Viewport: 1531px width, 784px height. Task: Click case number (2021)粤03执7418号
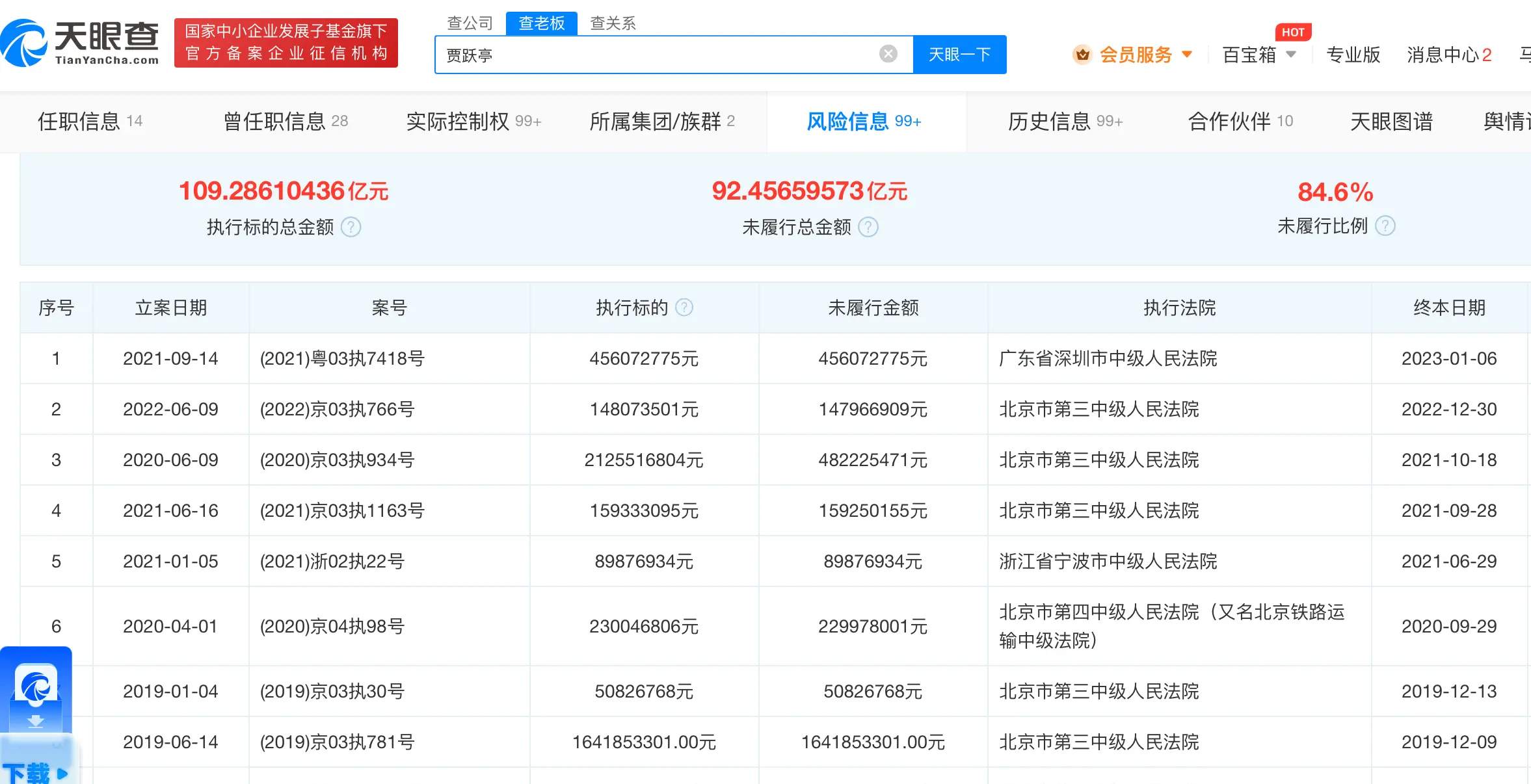342,359
